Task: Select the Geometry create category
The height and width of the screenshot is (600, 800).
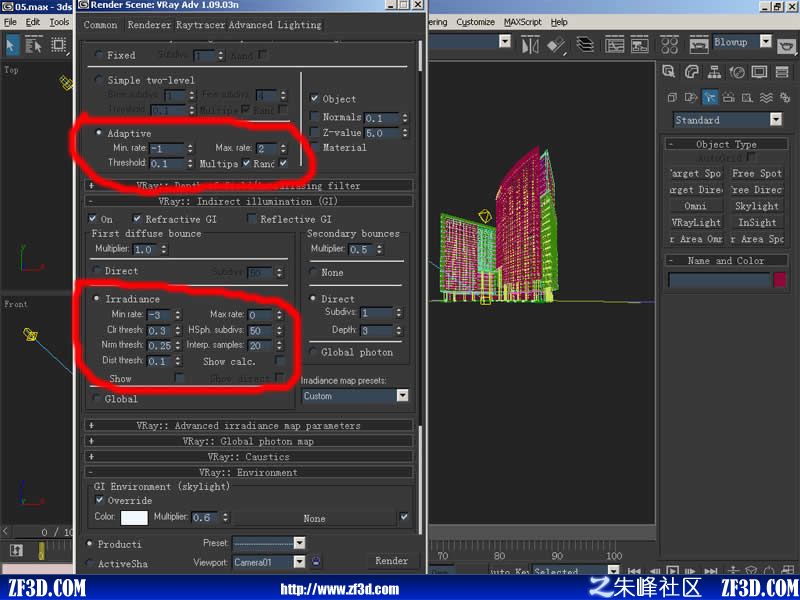Action: tap(672, 97)
